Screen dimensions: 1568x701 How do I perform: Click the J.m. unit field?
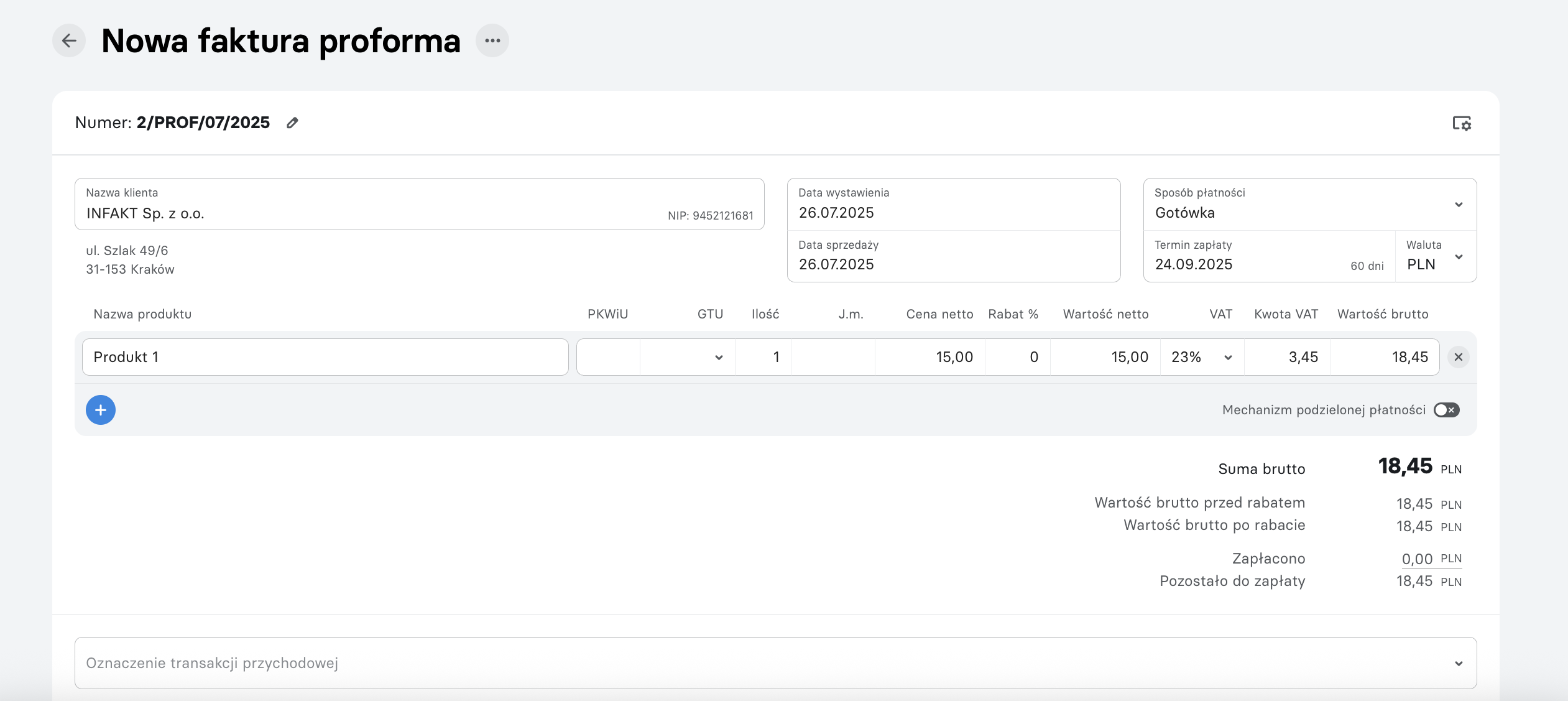(833, 357)
